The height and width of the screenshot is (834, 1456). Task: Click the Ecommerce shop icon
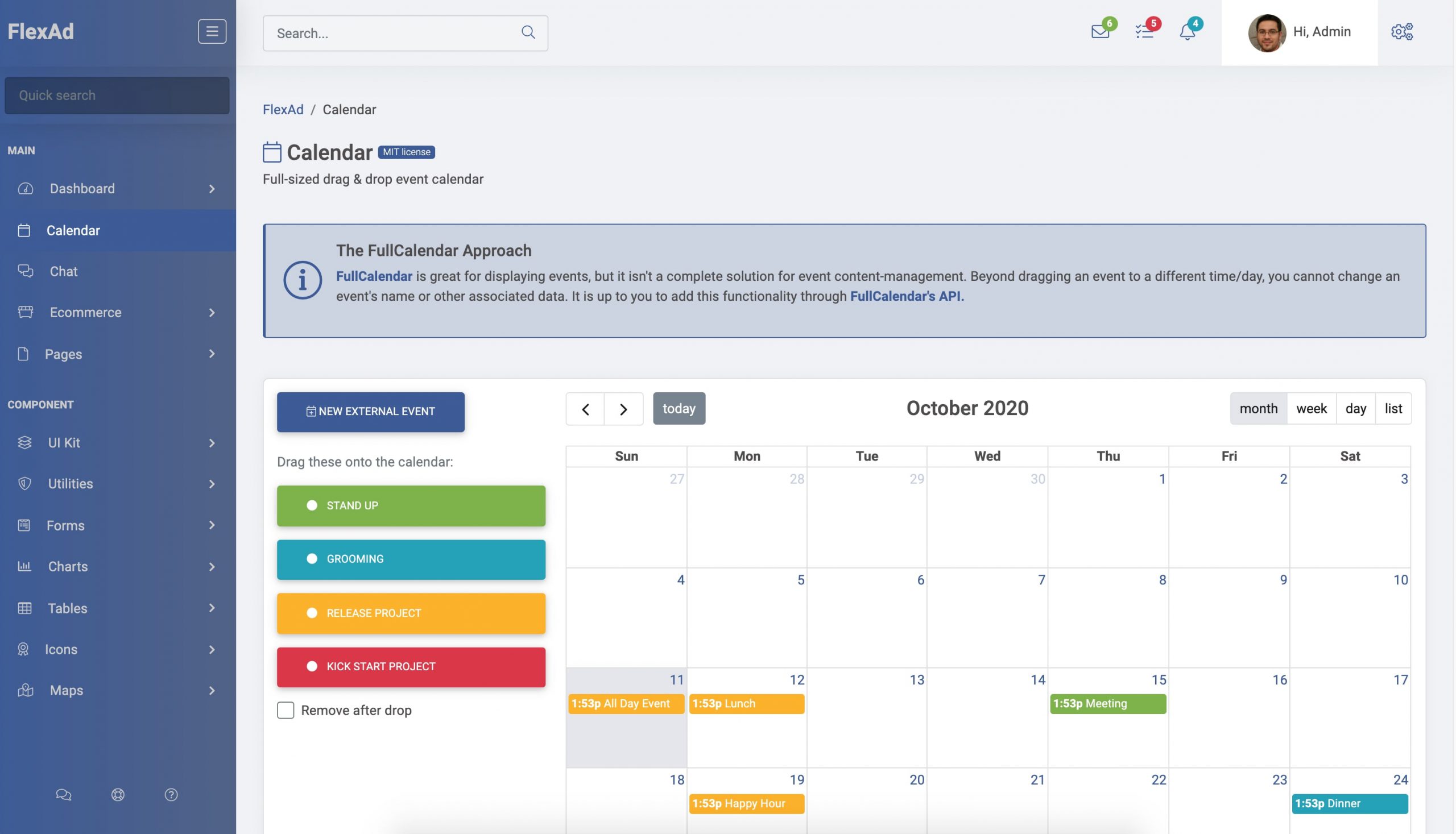pos(25,312)
